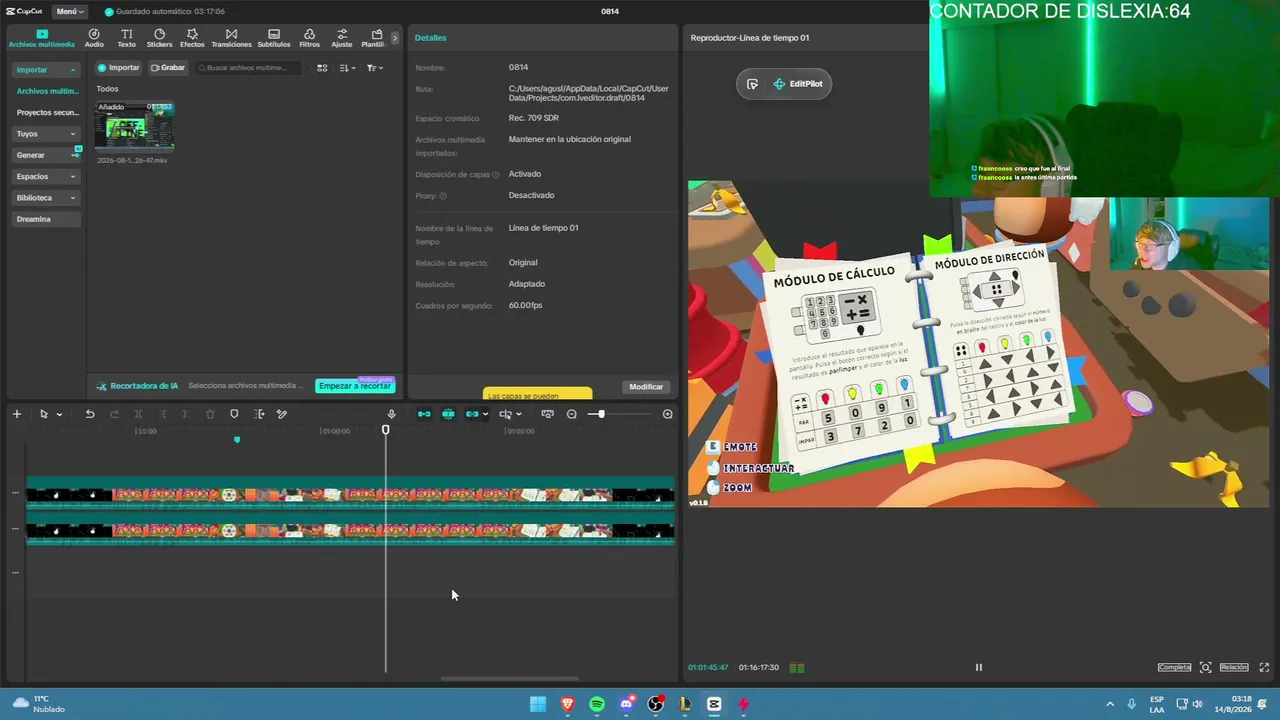Open the media filter dropdown
Image resolution: width=1280 pixels, height=720 pixels.
pyautogui.click(x=373, y=68)
